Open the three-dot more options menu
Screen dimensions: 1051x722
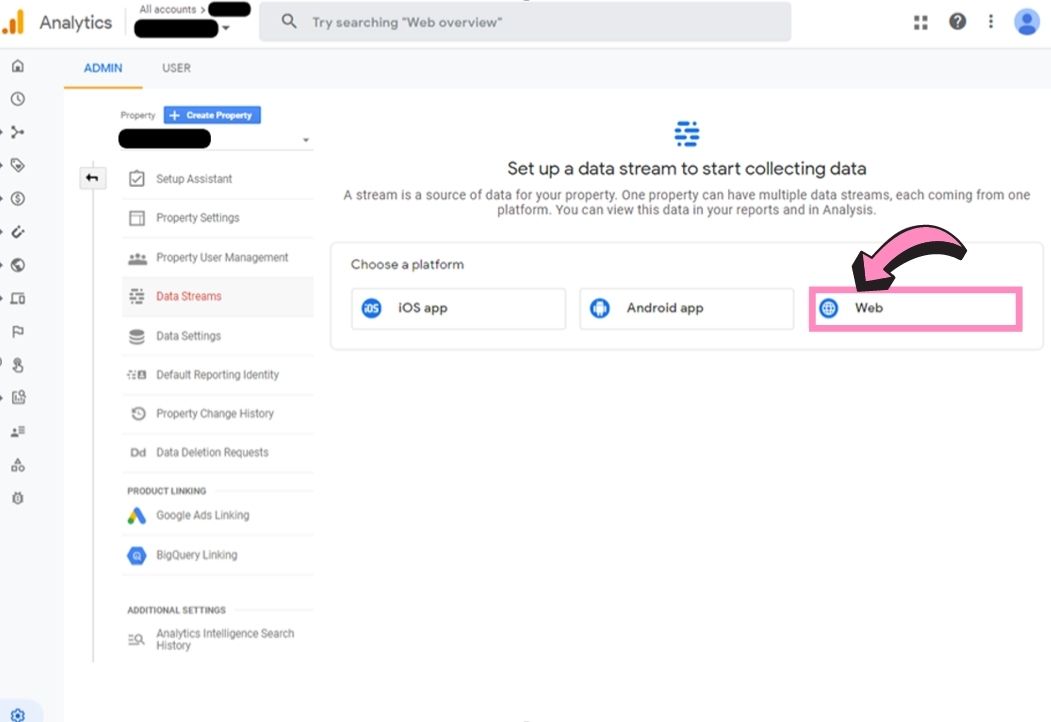click(x=991, y=22)
